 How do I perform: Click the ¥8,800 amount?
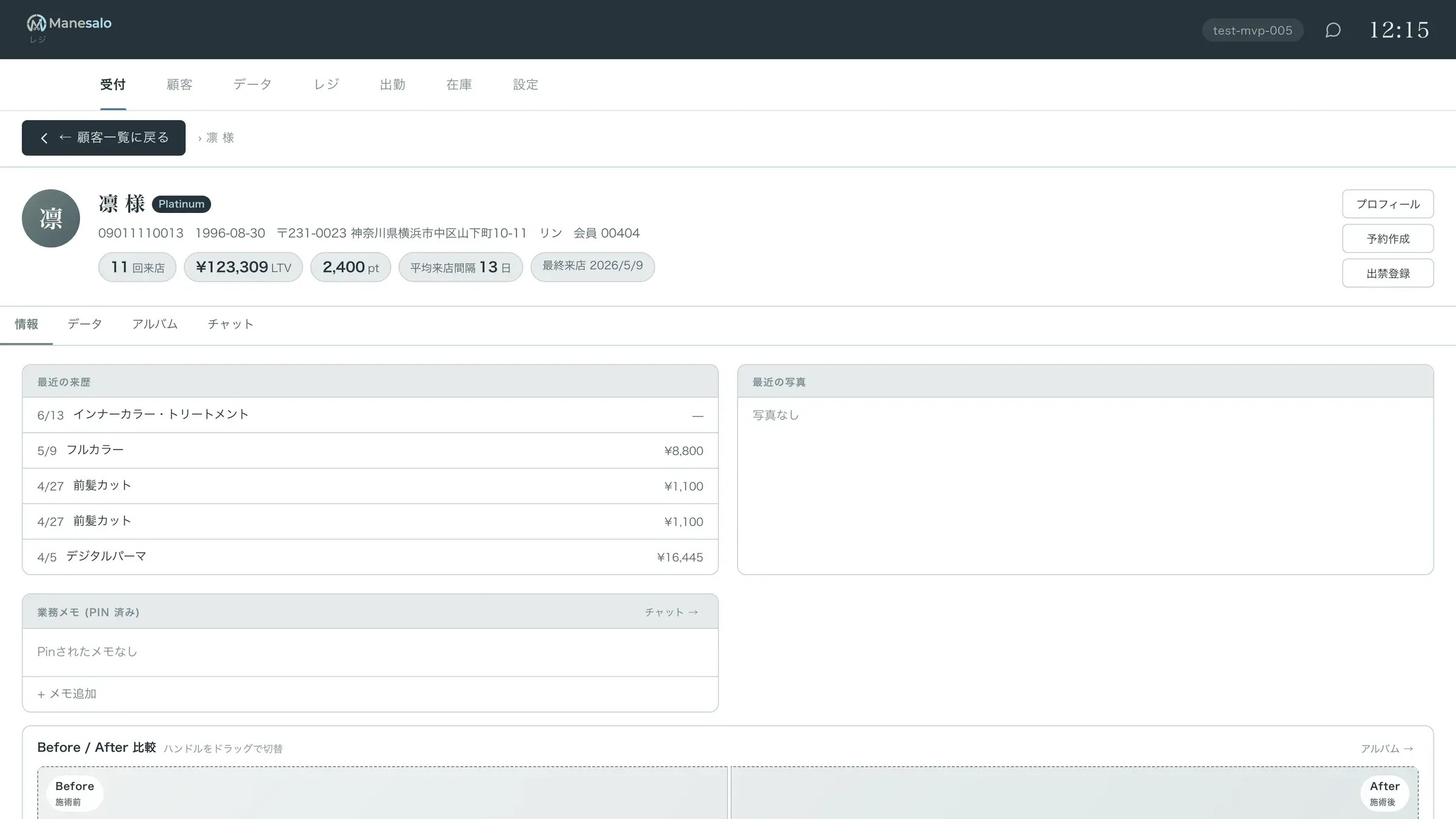[x=684, y=451]
